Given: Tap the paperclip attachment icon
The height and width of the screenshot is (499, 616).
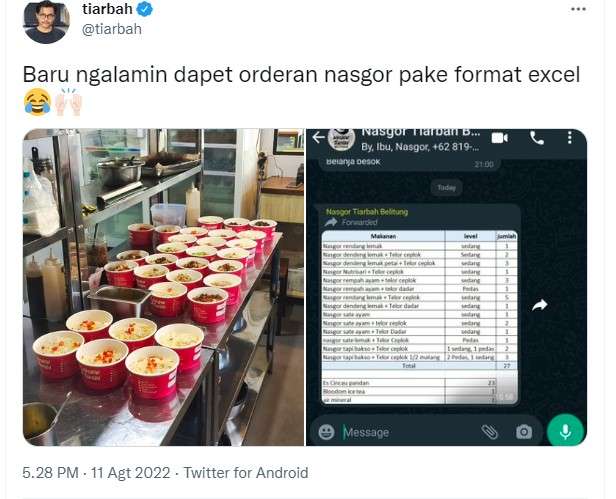Looking at the screenshot, I should pyautogui.click(x=490, y=432).
